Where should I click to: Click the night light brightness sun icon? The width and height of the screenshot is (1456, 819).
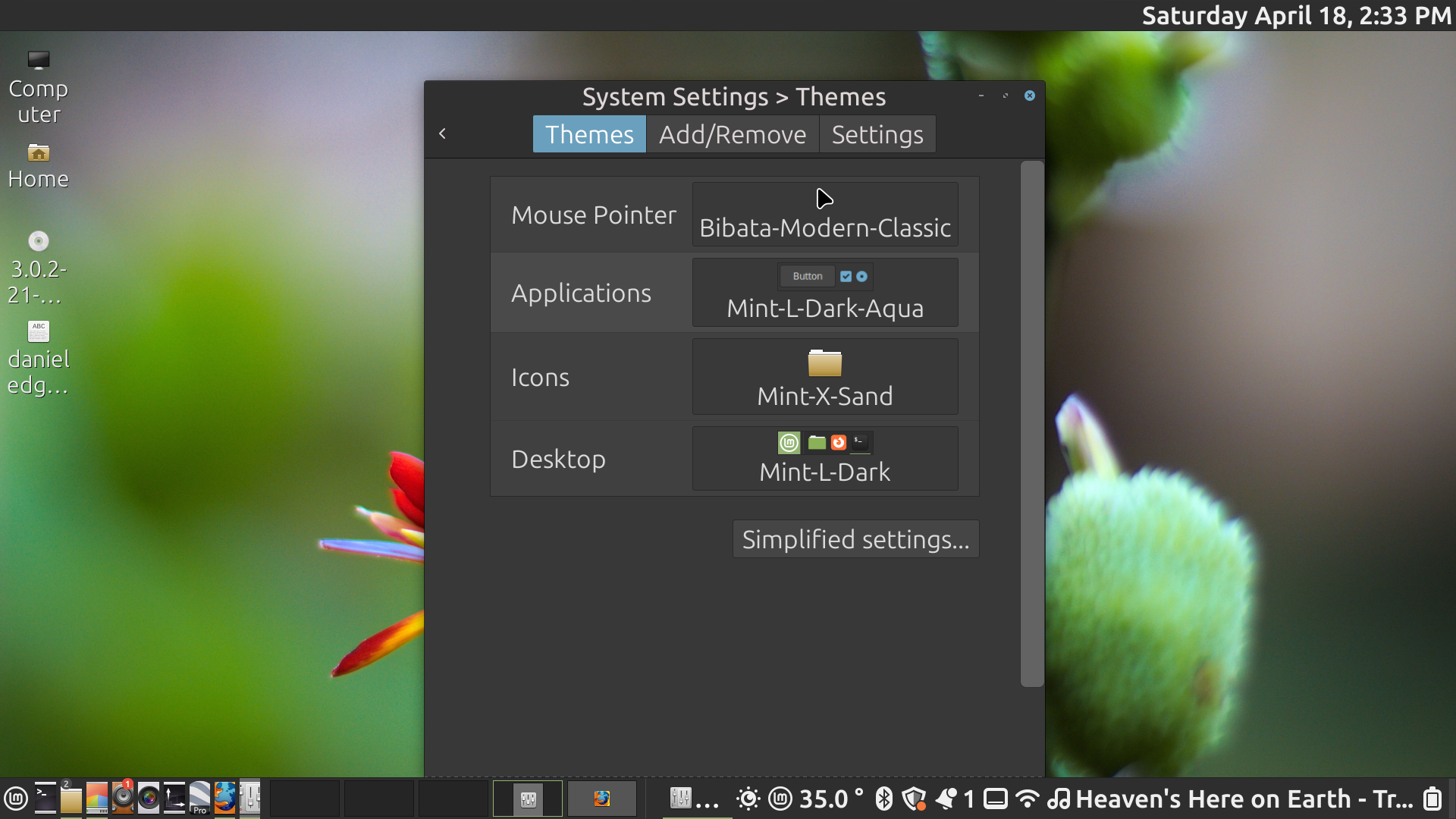pyautogui.click(x=748, y=799)
